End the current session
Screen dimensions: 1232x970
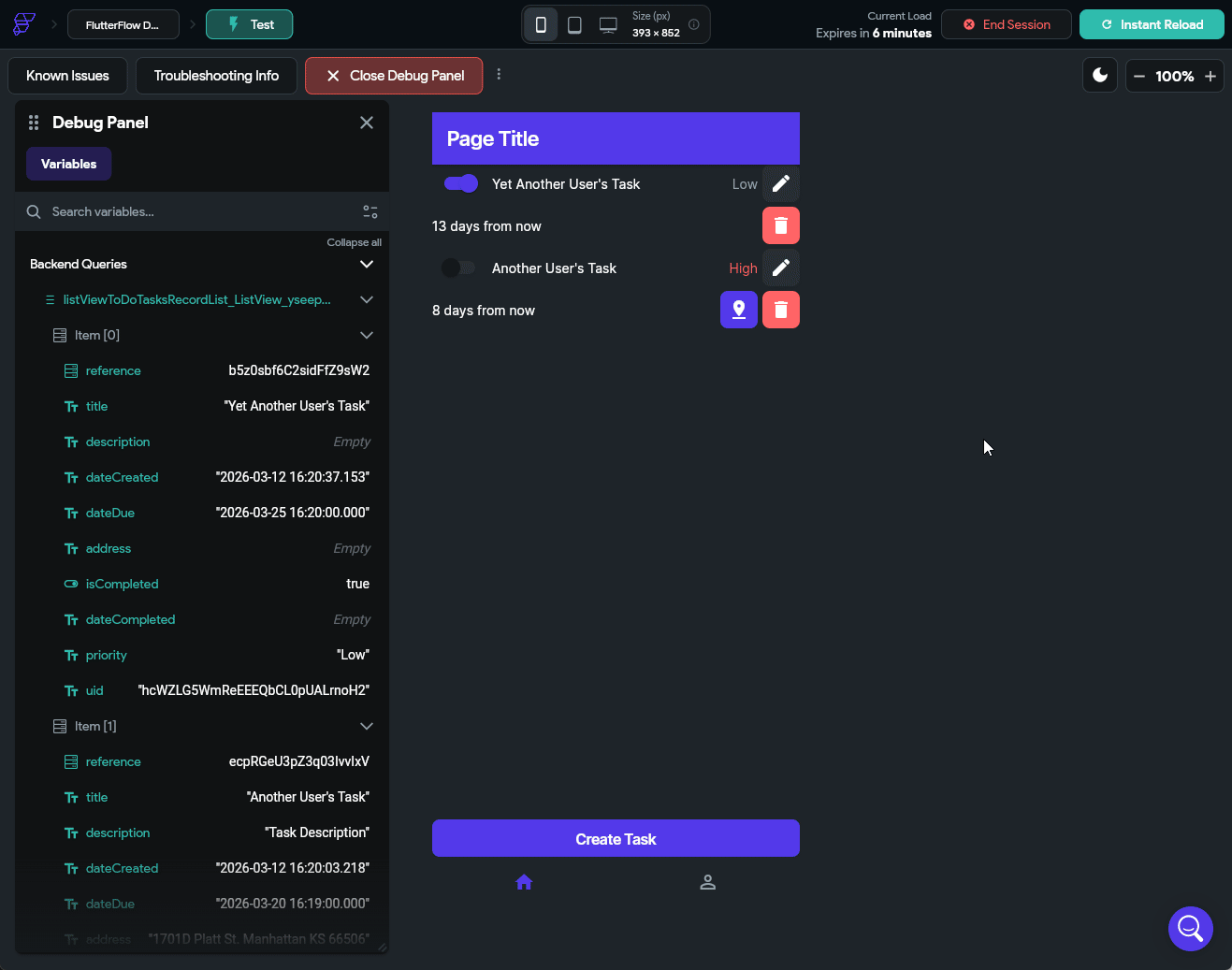point(1007,24)
